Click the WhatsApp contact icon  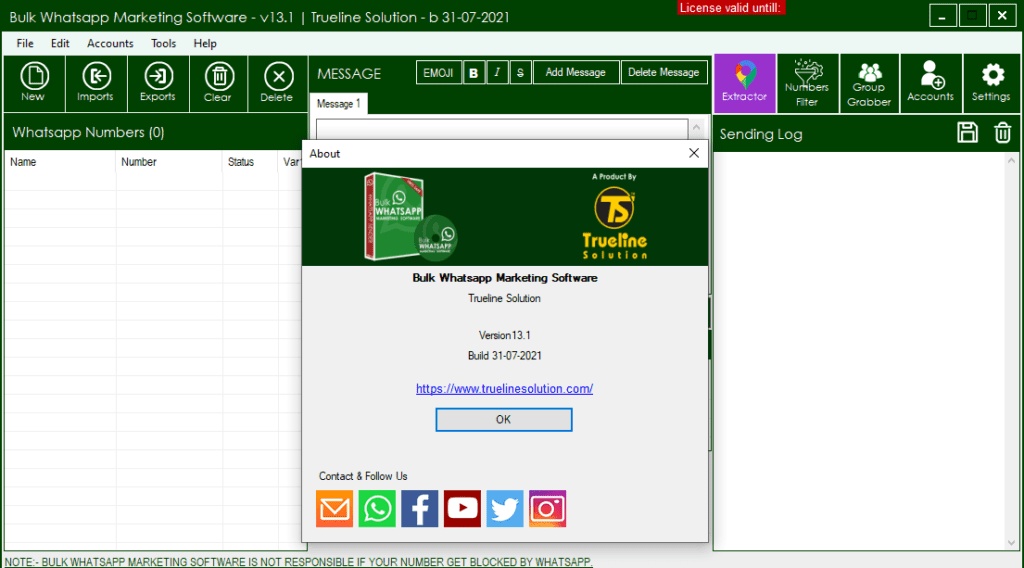click(377, 509)
